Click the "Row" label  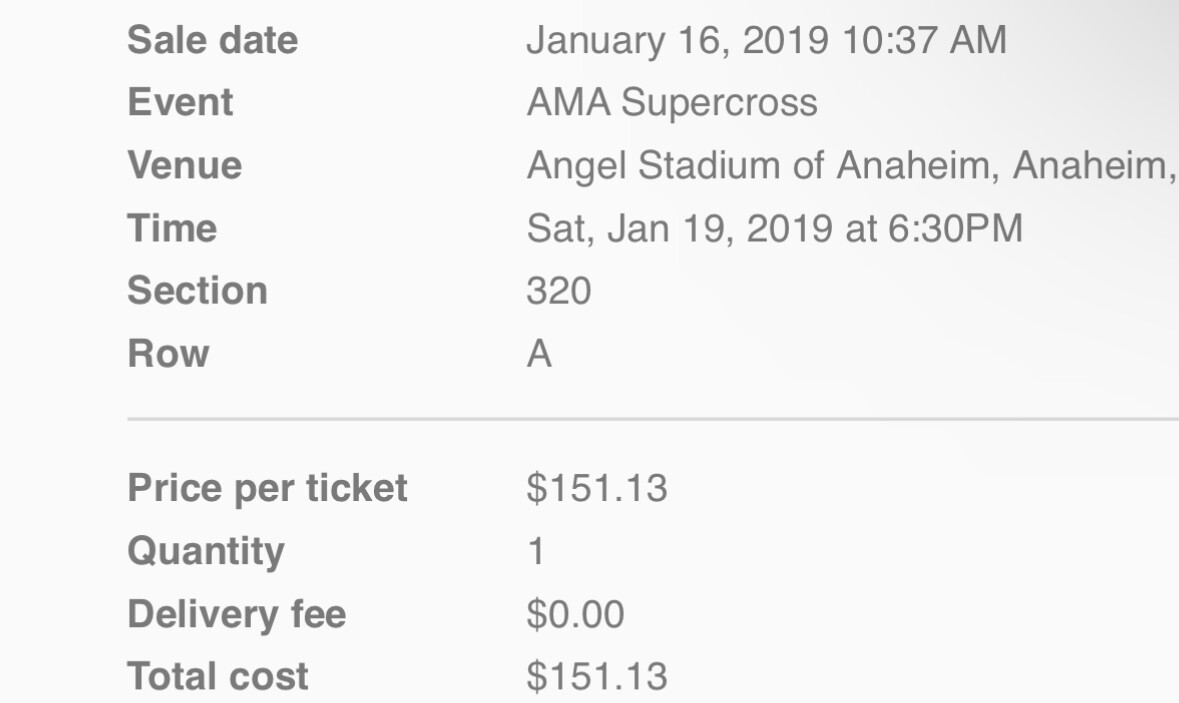coord(168,353)
